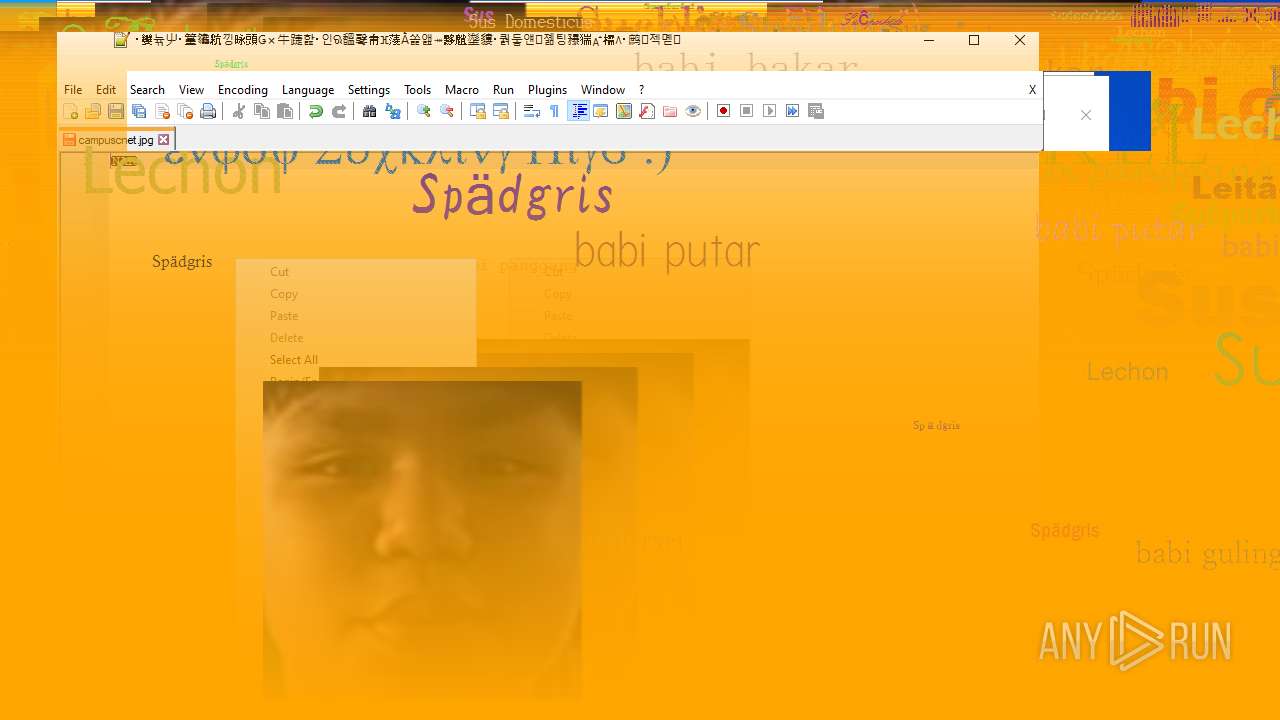Open the ? help menu

click(x=642, y=90)
